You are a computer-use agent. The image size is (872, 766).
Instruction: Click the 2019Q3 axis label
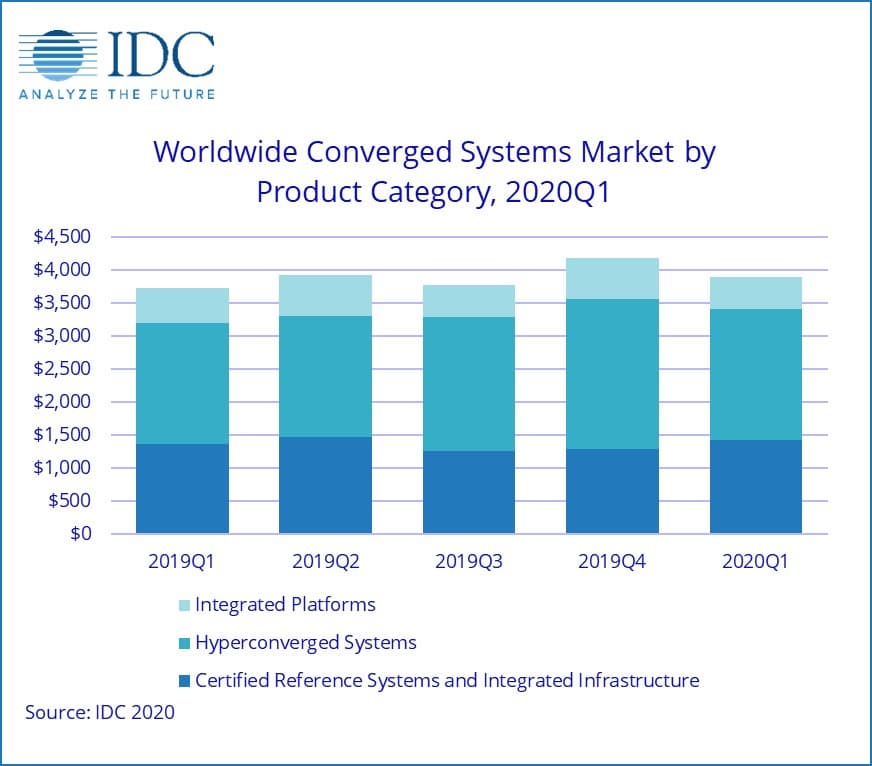[468, 561]
